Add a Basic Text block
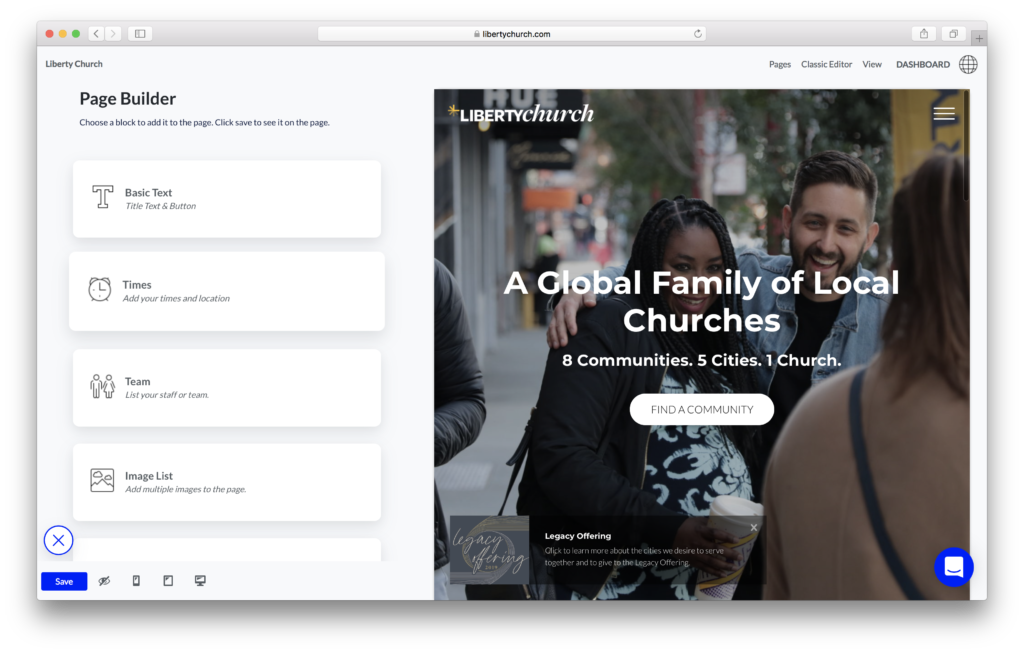The image size is (1024, 653). pyautogui.click(x=227, y=199)
